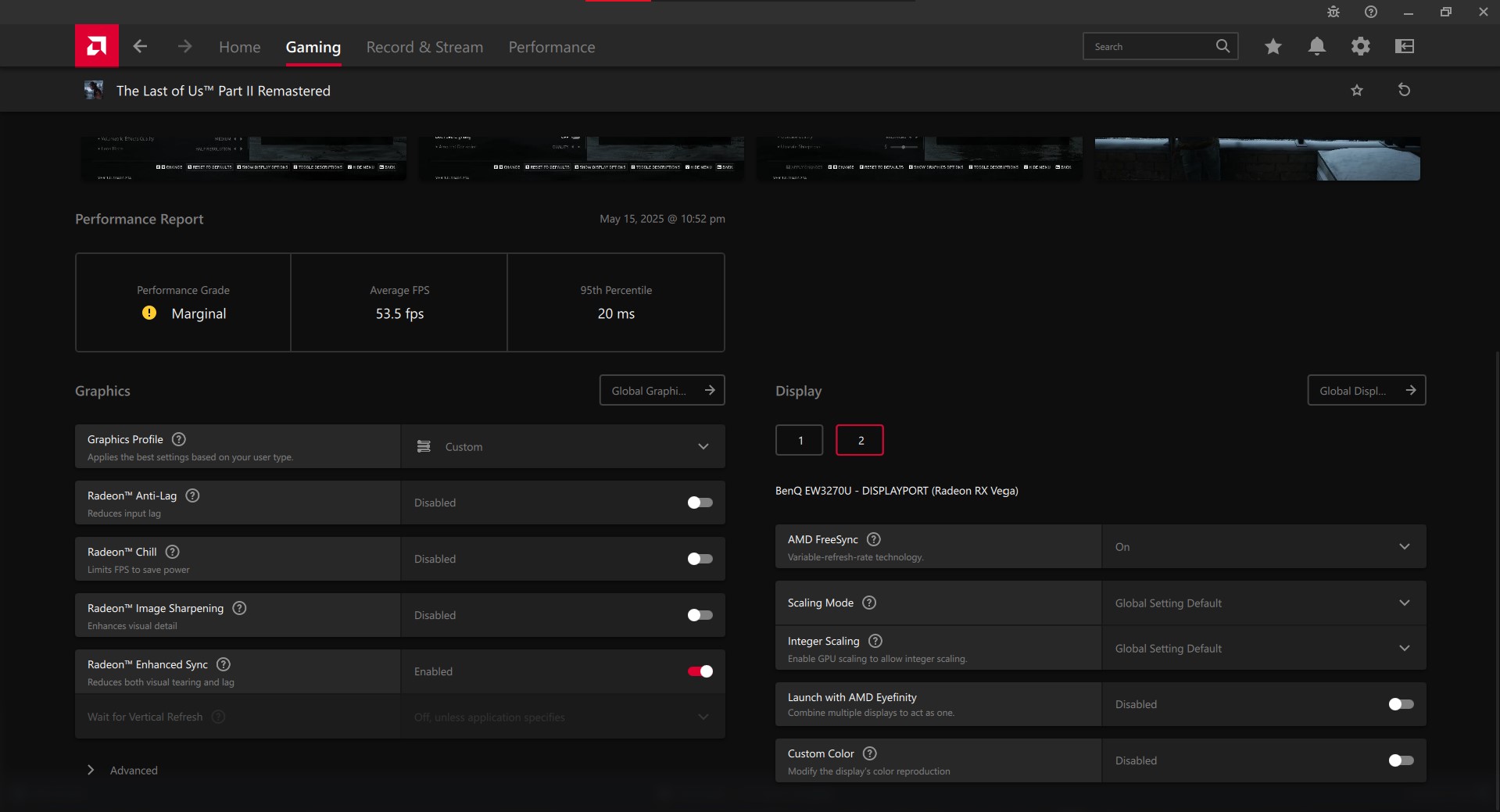1500x812 pixels.
Task: Click the Marginal performance grade text
Action: [x=199, y=313]
